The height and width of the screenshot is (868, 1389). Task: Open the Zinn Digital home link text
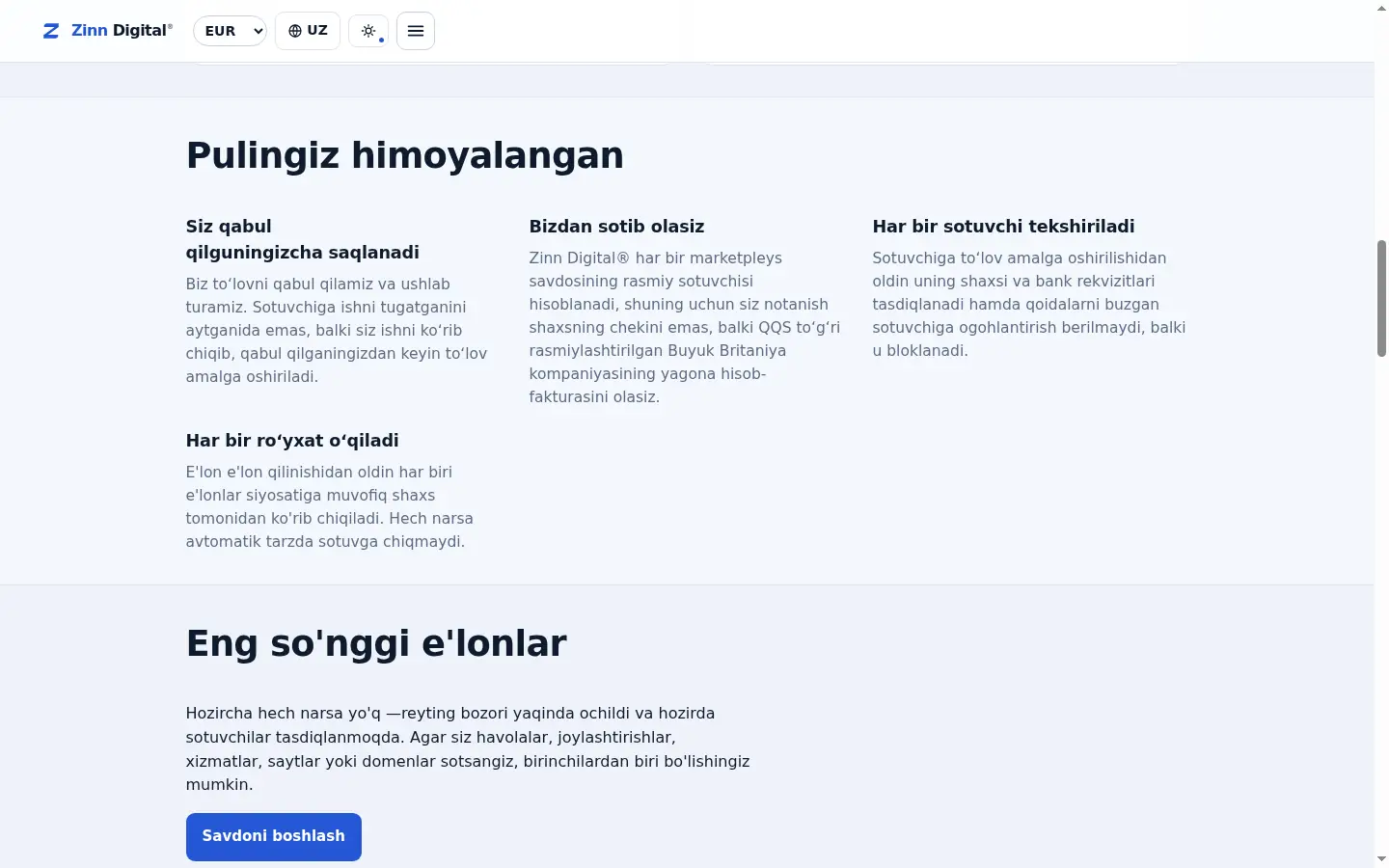[x=122, y=31]
